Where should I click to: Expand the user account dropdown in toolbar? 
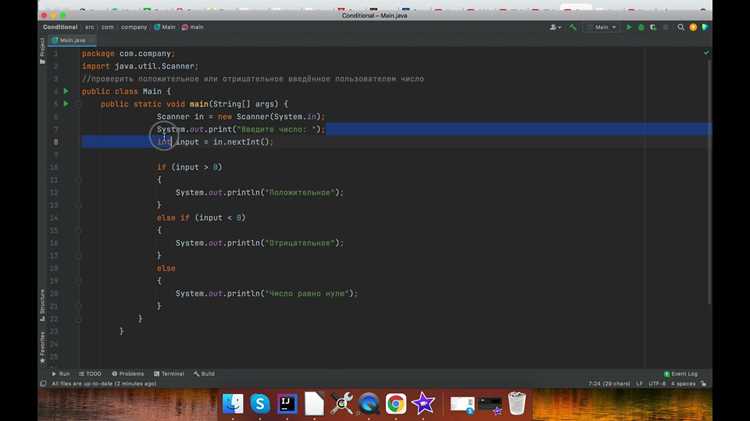555,27
